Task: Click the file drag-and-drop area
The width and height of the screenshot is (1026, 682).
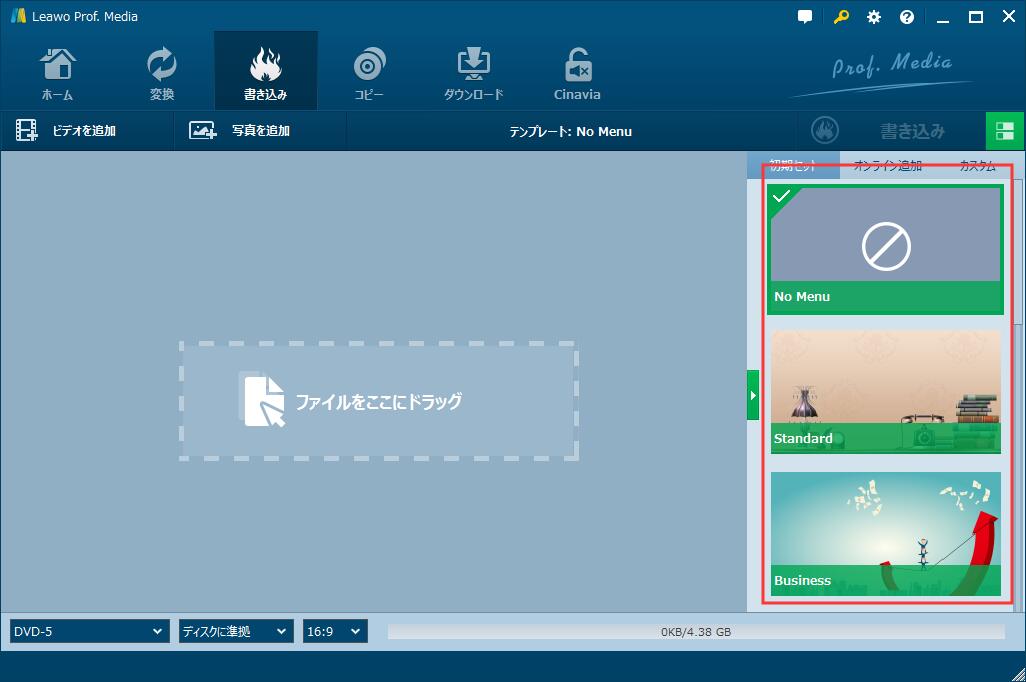Action: pos(379,401)
